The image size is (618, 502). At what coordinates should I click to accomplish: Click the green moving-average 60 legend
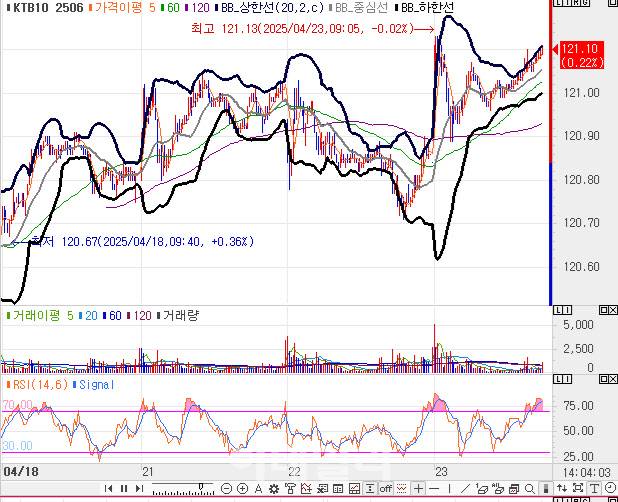(170, 7)
